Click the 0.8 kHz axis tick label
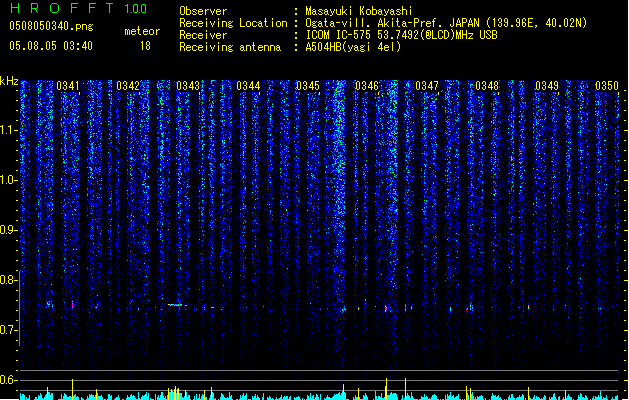The width and height of the screenshot is (629, 400). tap(8, 280)
